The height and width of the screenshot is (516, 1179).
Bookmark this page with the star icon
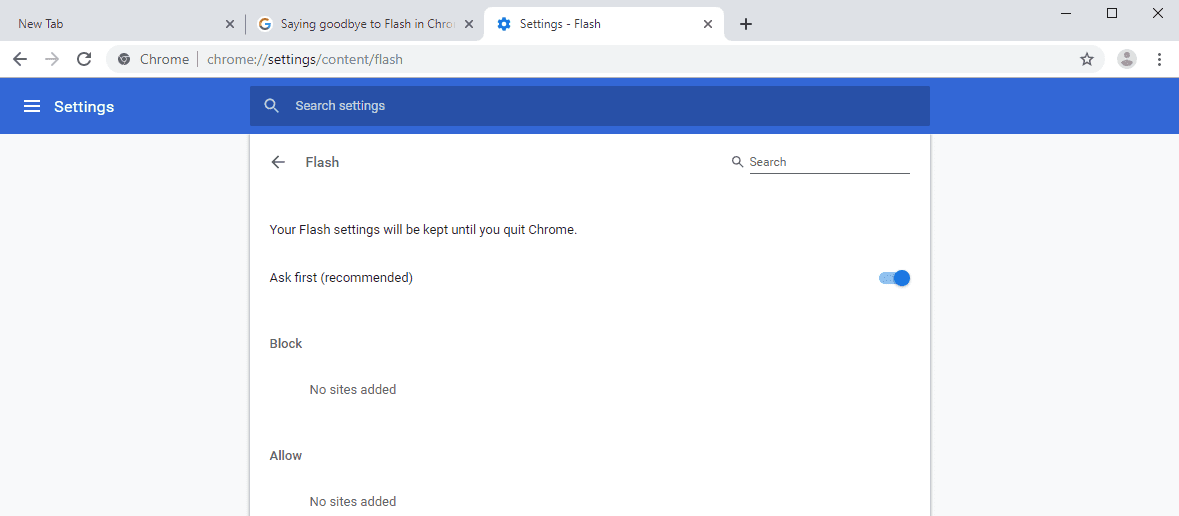1087,59
